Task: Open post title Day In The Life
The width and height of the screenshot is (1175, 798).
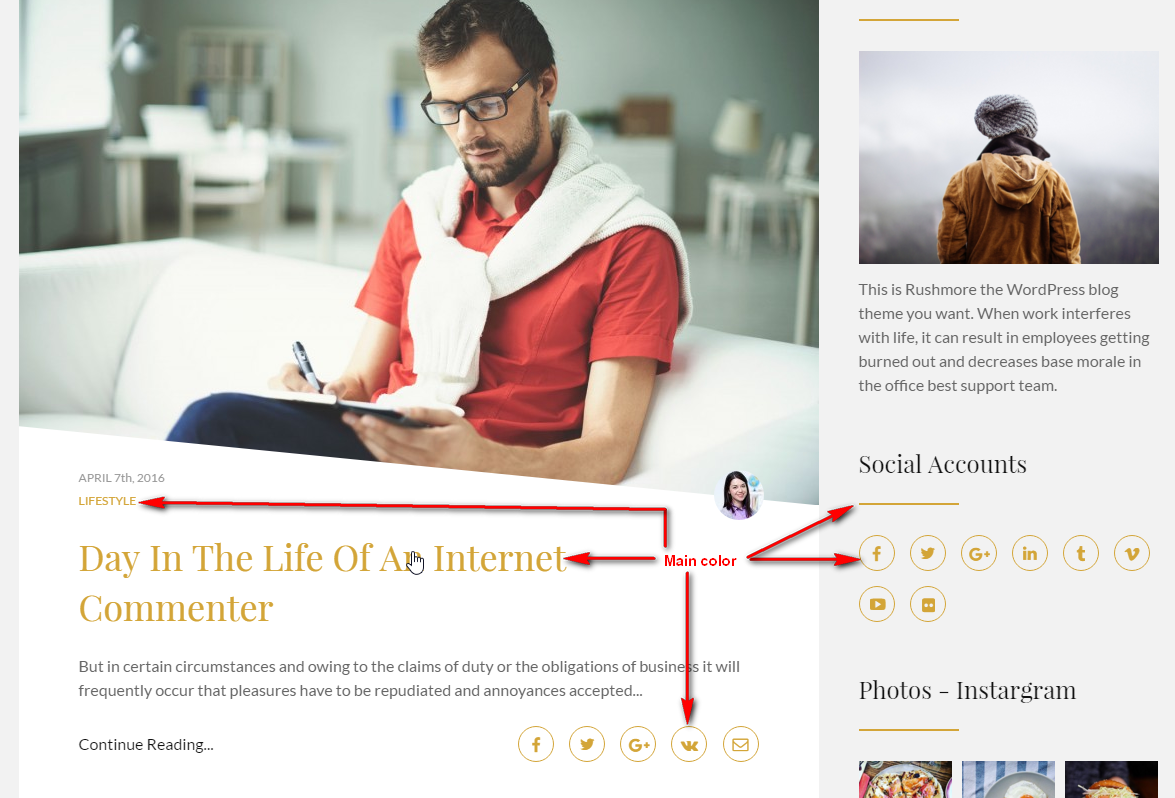Action: click(x=322, y=583)
